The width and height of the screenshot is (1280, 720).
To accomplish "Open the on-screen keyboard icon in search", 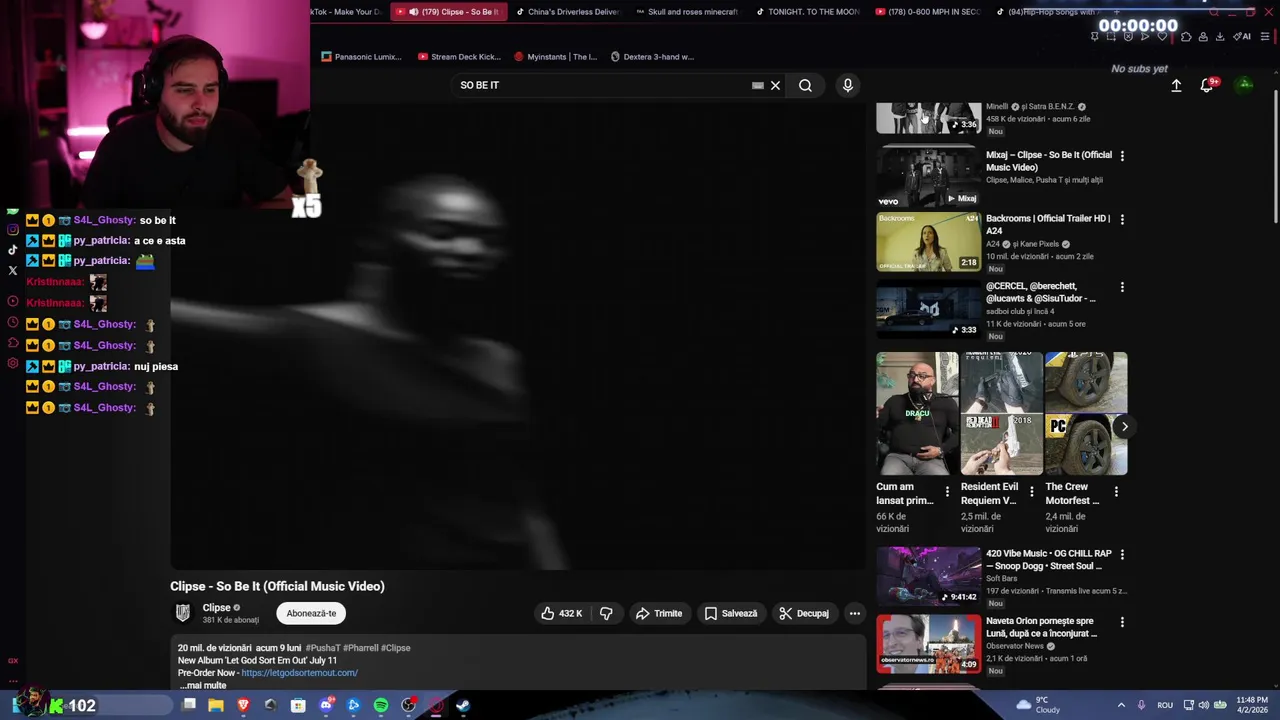I will pyautogui.click(x=757, y=85).
